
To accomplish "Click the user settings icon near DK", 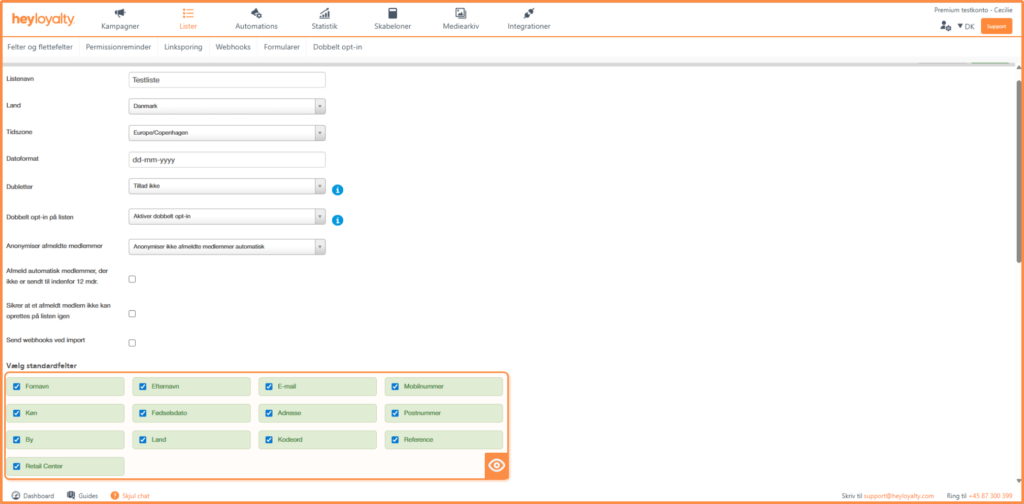I will point(945,26).
